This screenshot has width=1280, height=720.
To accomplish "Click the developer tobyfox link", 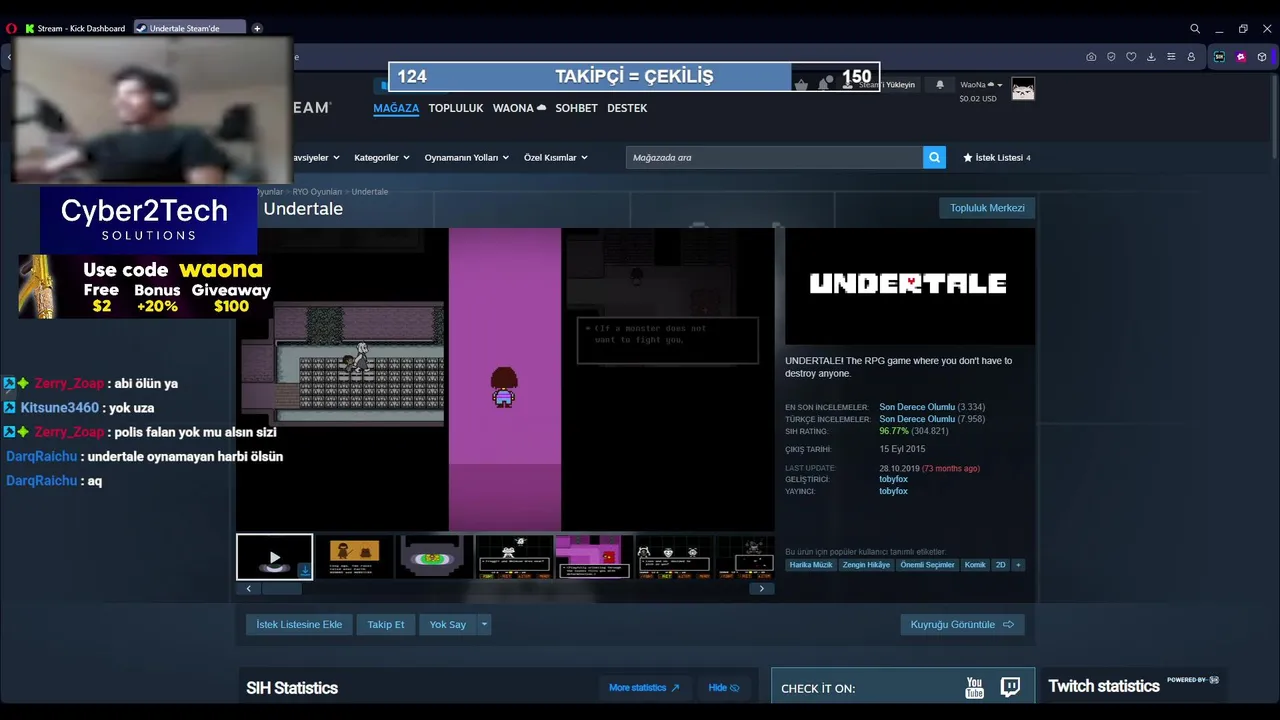I will [x=893, y=479].
